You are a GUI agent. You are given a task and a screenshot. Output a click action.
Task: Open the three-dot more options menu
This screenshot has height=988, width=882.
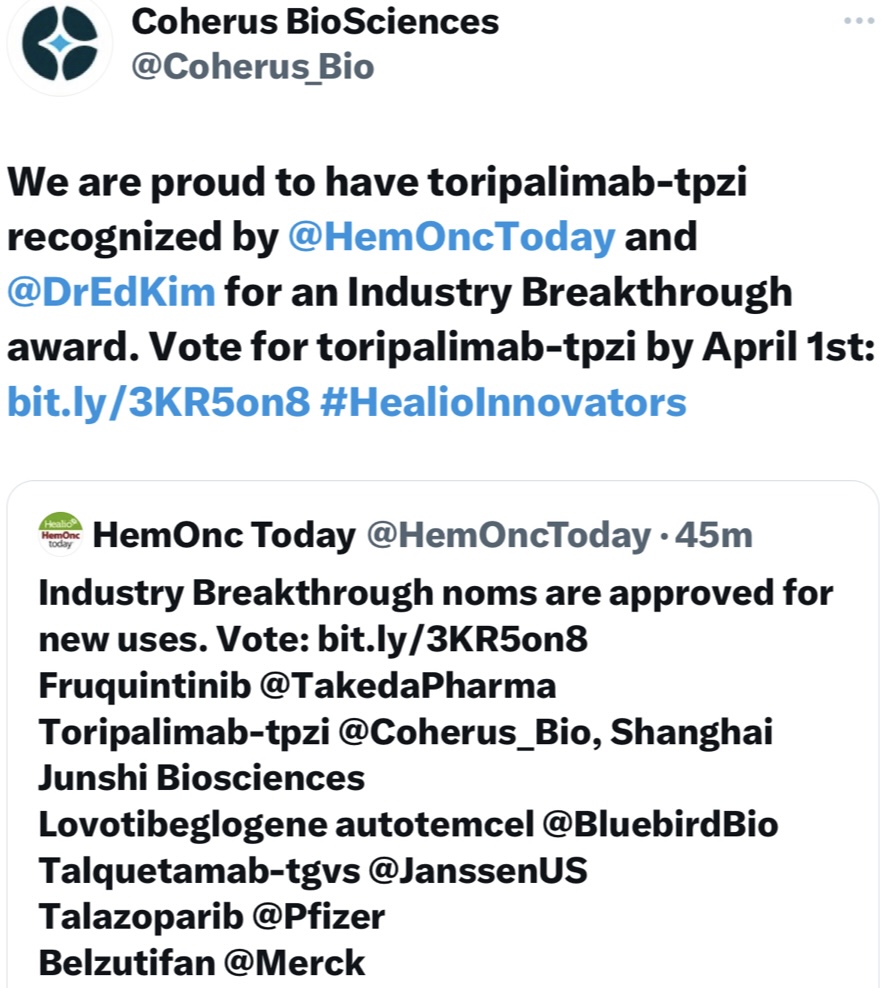click(x=859, y=21)
